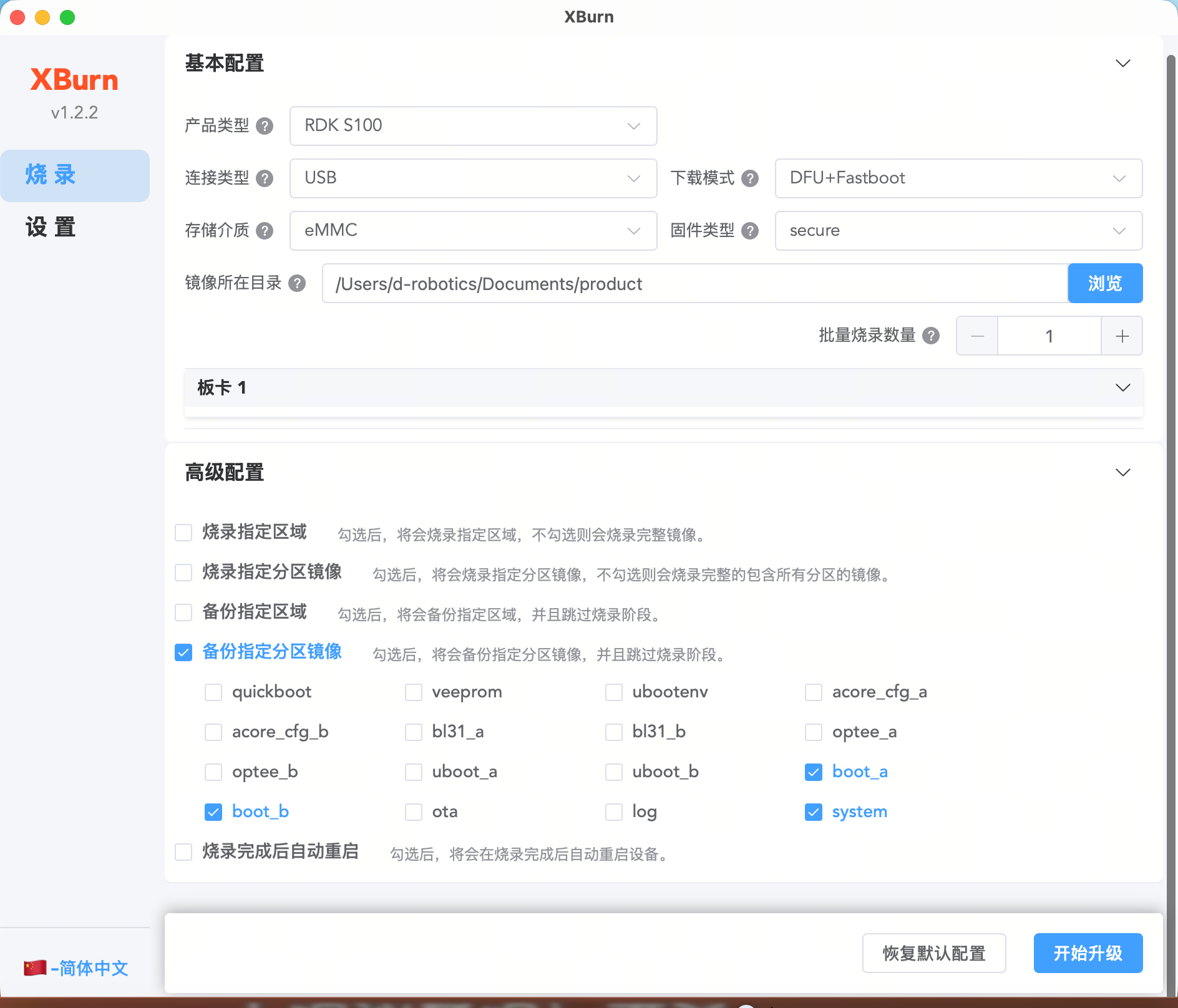Open the 产品类型 RDK S100 dropdown
The height and width of the screenshot is (1008, 1178).
coord(473,126)
